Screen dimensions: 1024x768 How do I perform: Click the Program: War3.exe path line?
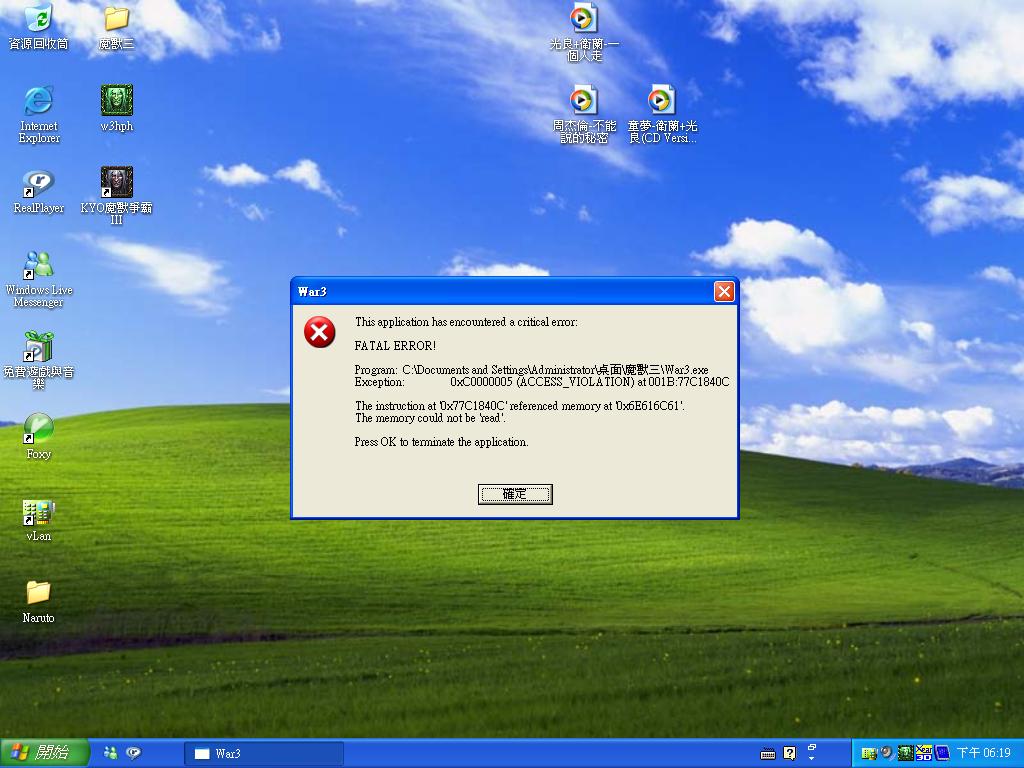coord(532,370)
